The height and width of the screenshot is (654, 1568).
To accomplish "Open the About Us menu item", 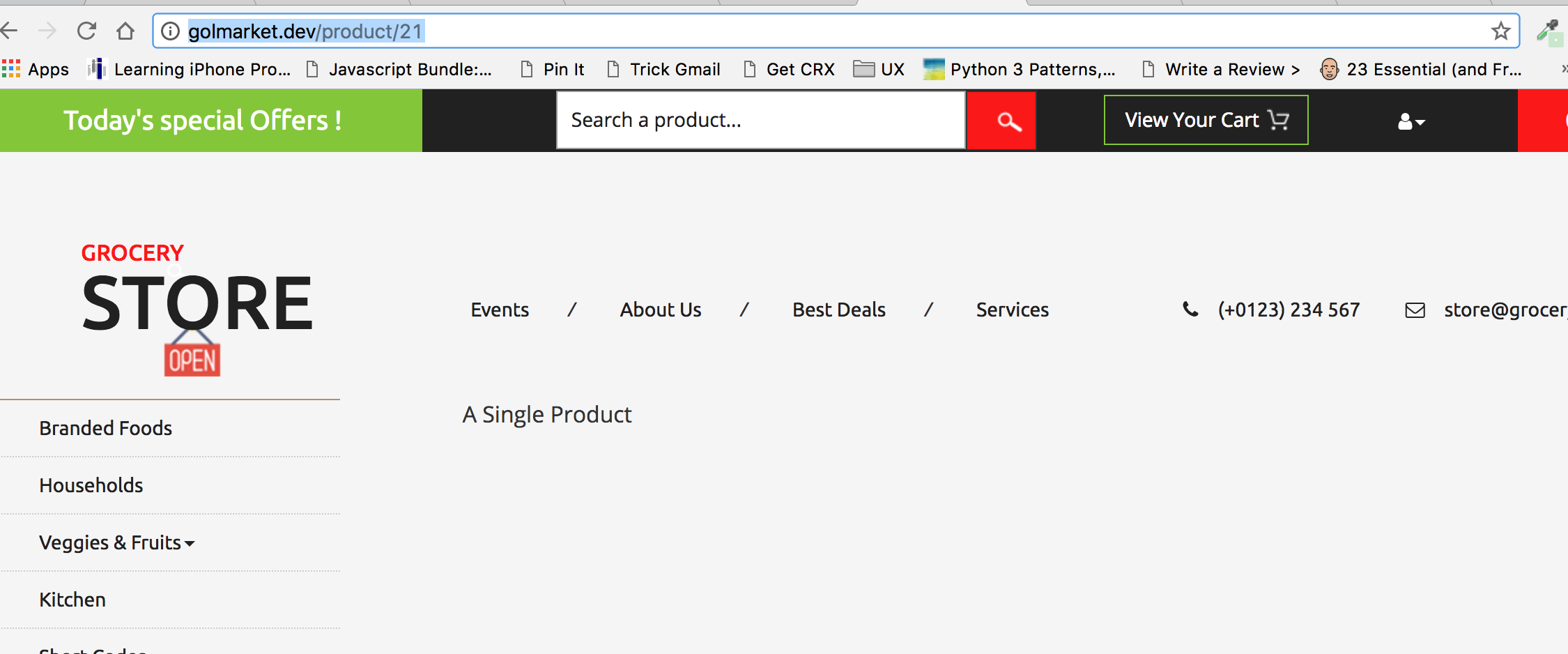I will tap(661, 310).
